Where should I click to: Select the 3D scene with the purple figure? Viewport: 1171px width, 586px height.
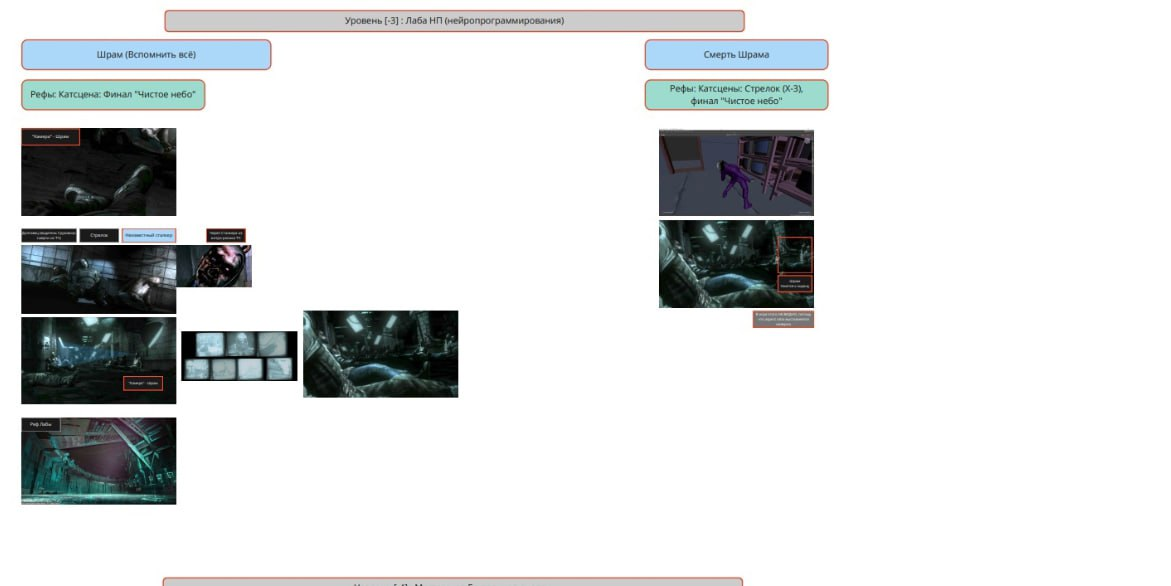coord(736,172)
